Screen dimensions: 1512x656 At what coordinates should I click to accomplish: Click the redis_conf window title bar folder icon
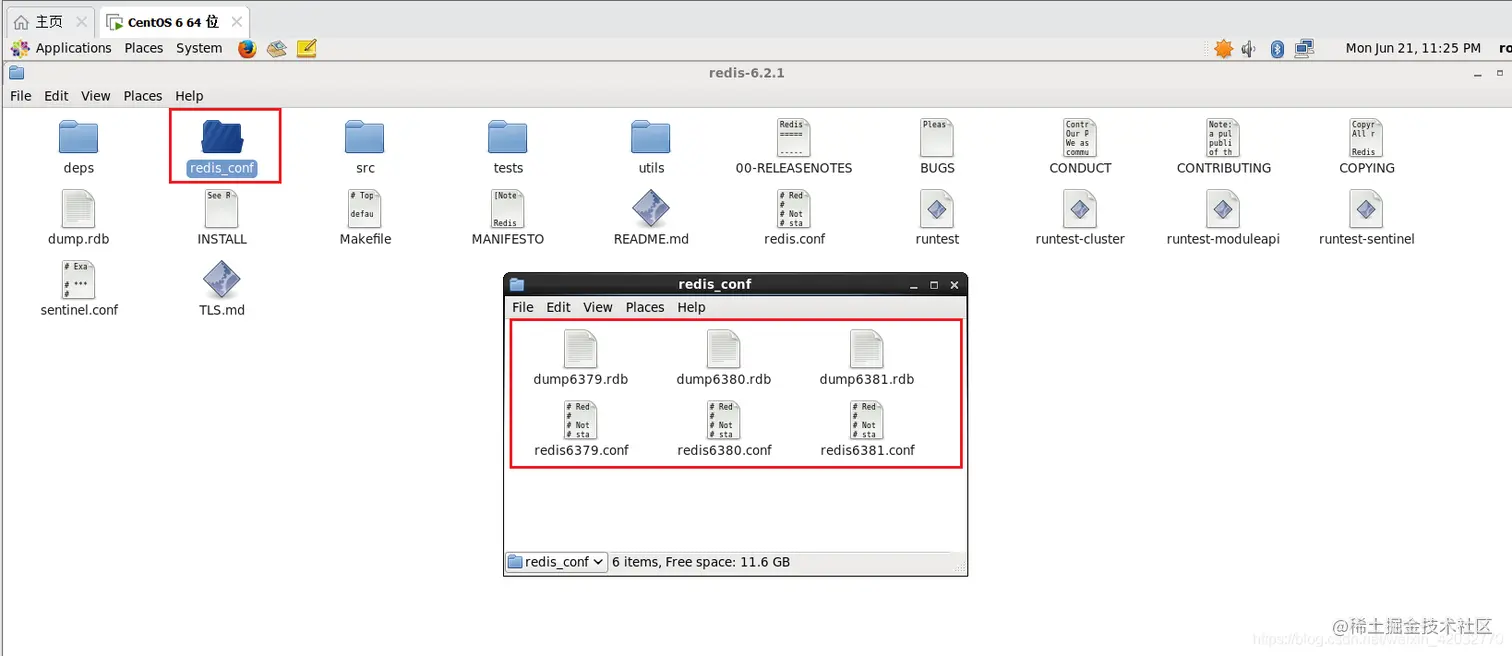(517, 285)
